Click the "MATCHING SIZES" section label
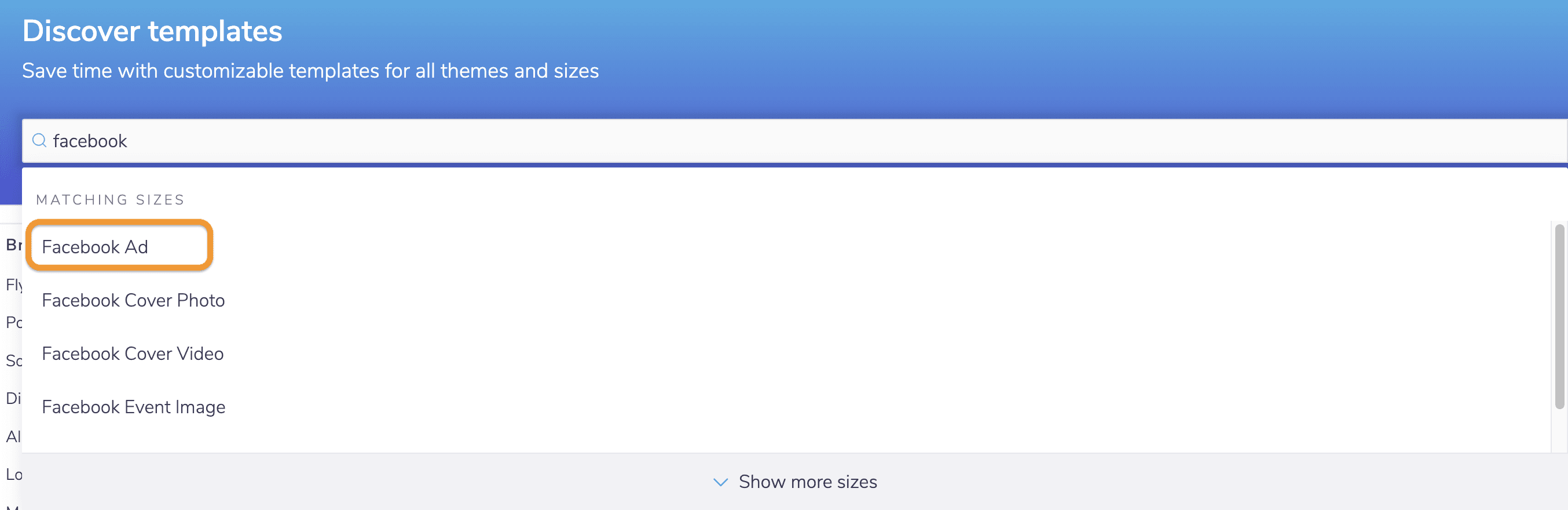This screenshot has height=510, width=1568. click(x=110, y=200)
